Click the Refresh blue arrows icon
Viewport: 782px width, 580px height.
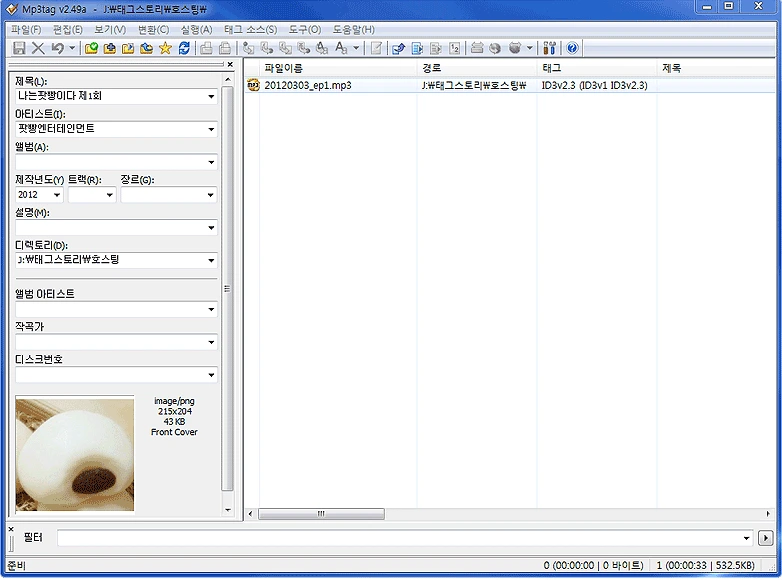pyautogui.click(x=184, y=48)
